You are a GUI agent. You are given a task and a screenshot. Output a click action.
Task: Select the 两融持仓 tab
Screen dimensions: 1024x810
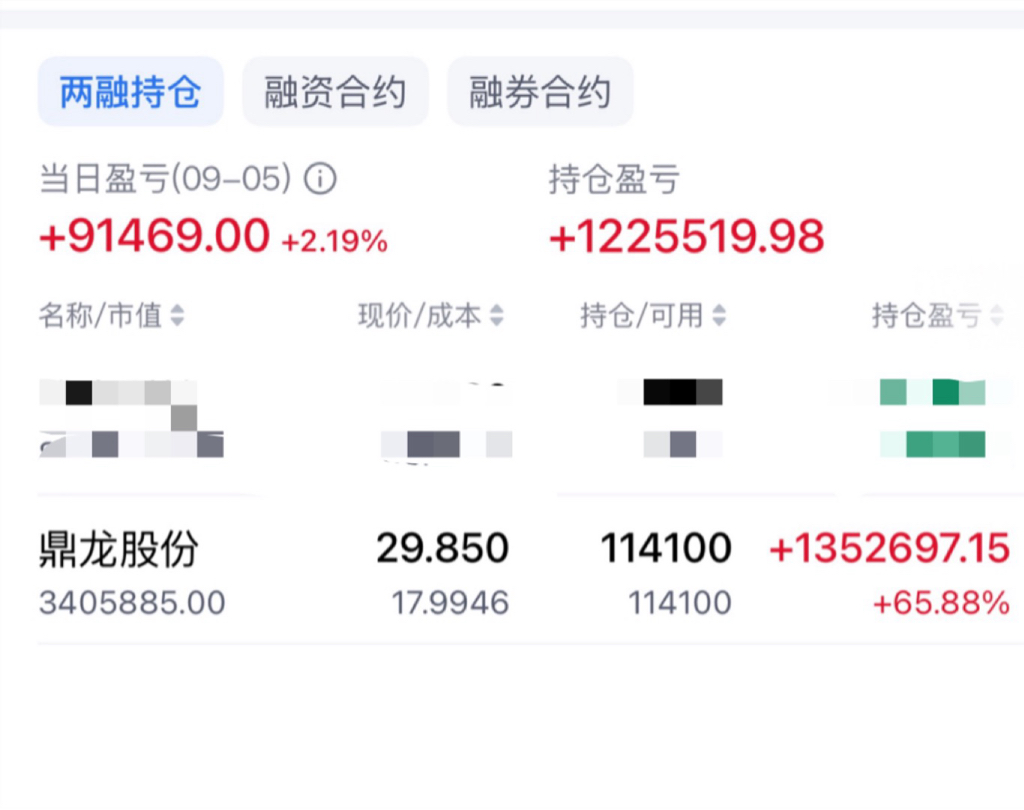click(x=130, y=92)
